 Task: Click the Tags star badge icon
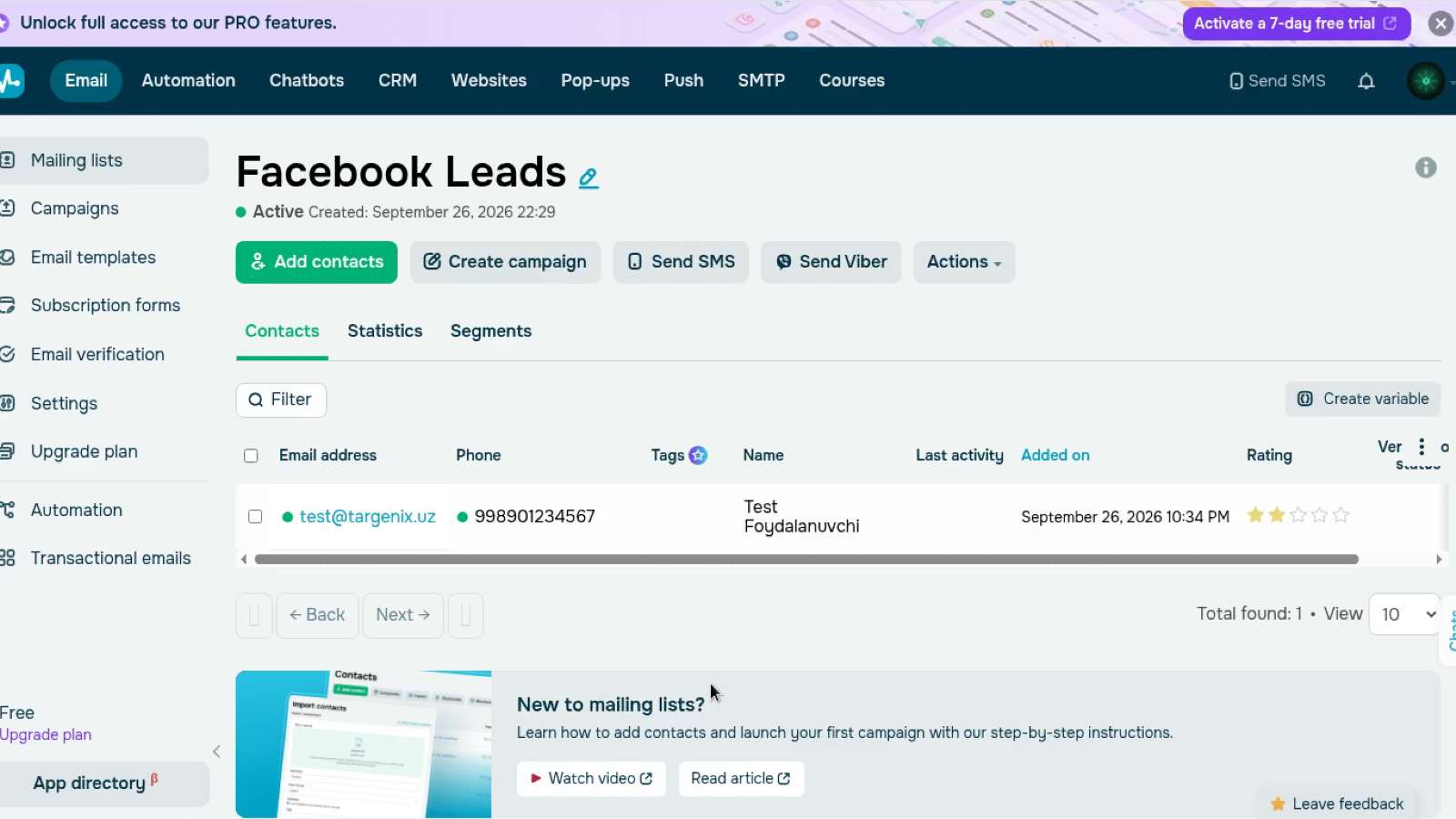(698, 455)
